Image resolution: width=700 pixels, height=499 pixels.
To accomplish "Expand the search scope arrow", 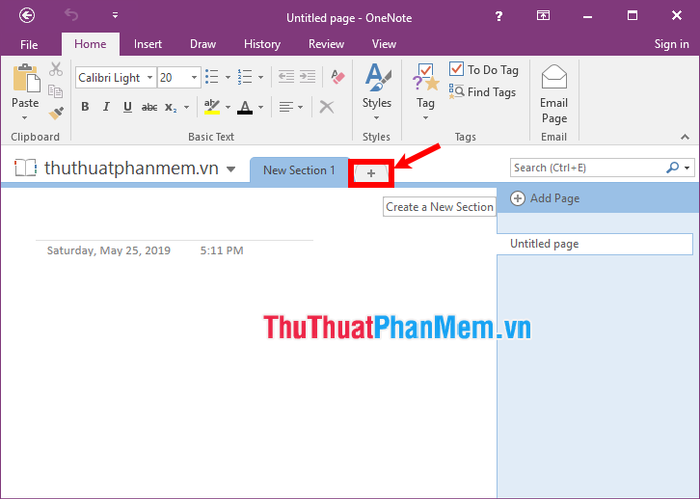I will 687,168.
